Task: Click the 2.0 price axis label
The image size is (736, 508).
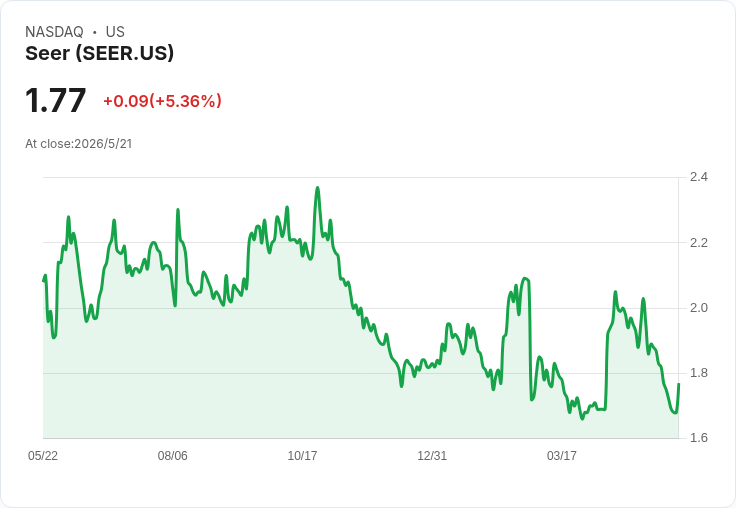Action: click(x=698, y=308)
